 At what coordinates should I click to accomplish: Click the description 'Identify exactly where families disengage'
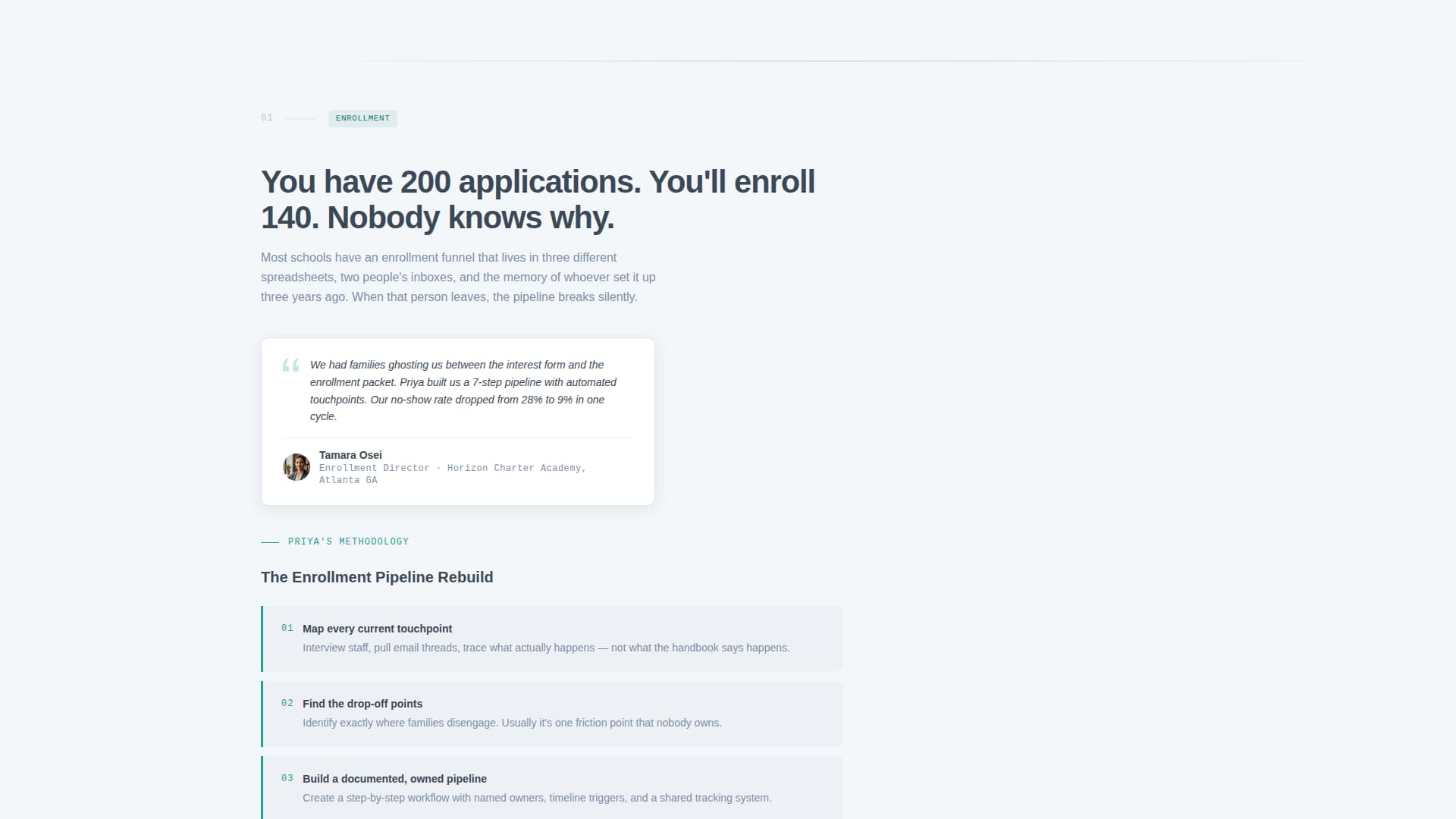click(512, 723)
